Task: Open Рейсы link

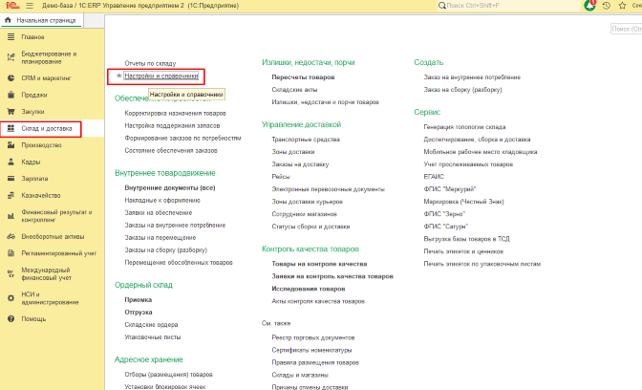Action: click(x=280, y=176)
